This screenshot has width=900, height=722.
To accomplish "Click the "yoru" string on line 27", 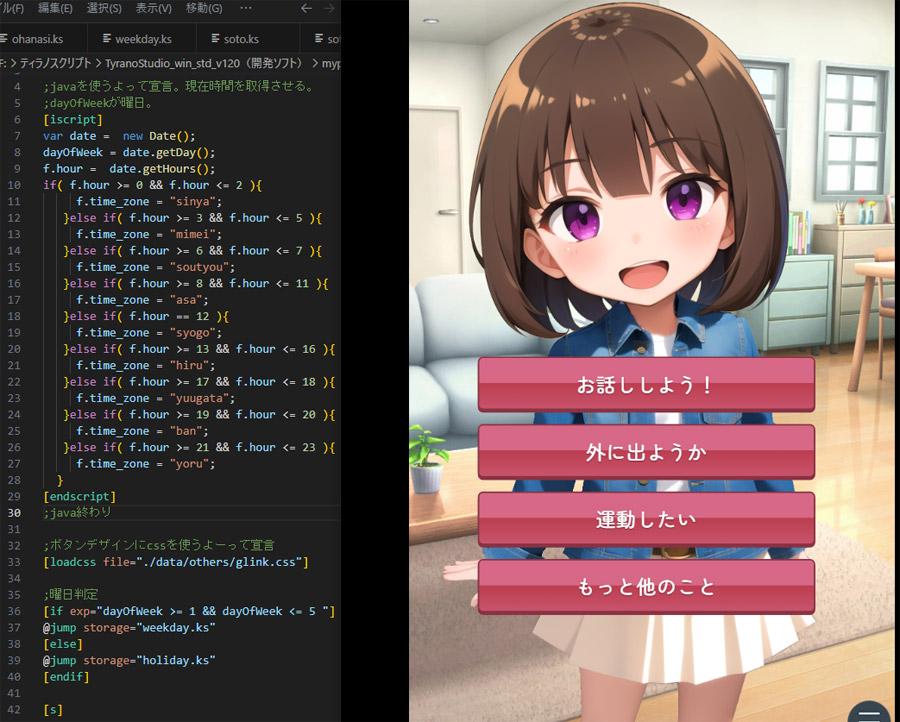I will click(189, 464).
